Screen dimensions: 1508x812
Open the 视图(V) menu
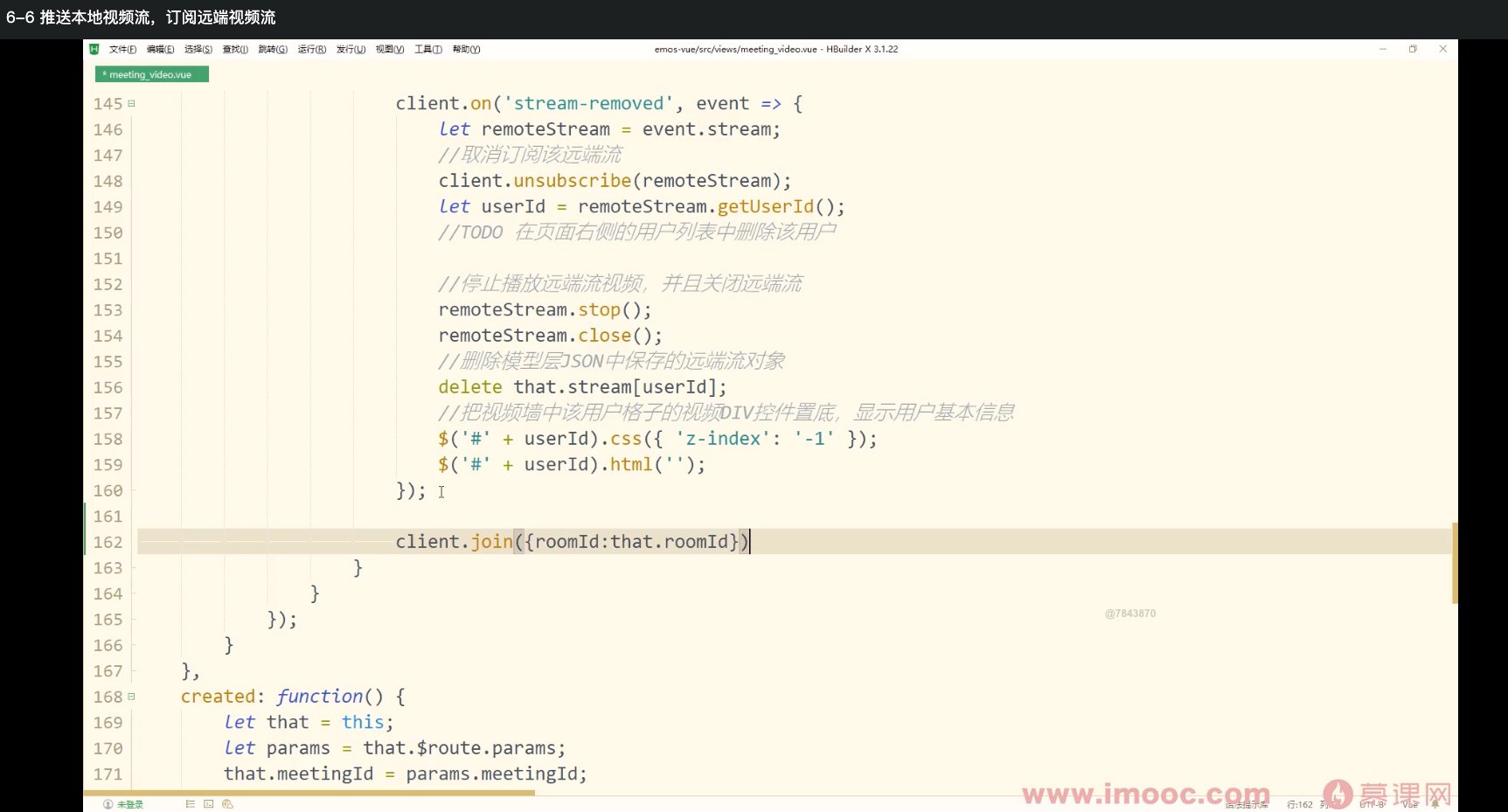click(x=390, y=49)
